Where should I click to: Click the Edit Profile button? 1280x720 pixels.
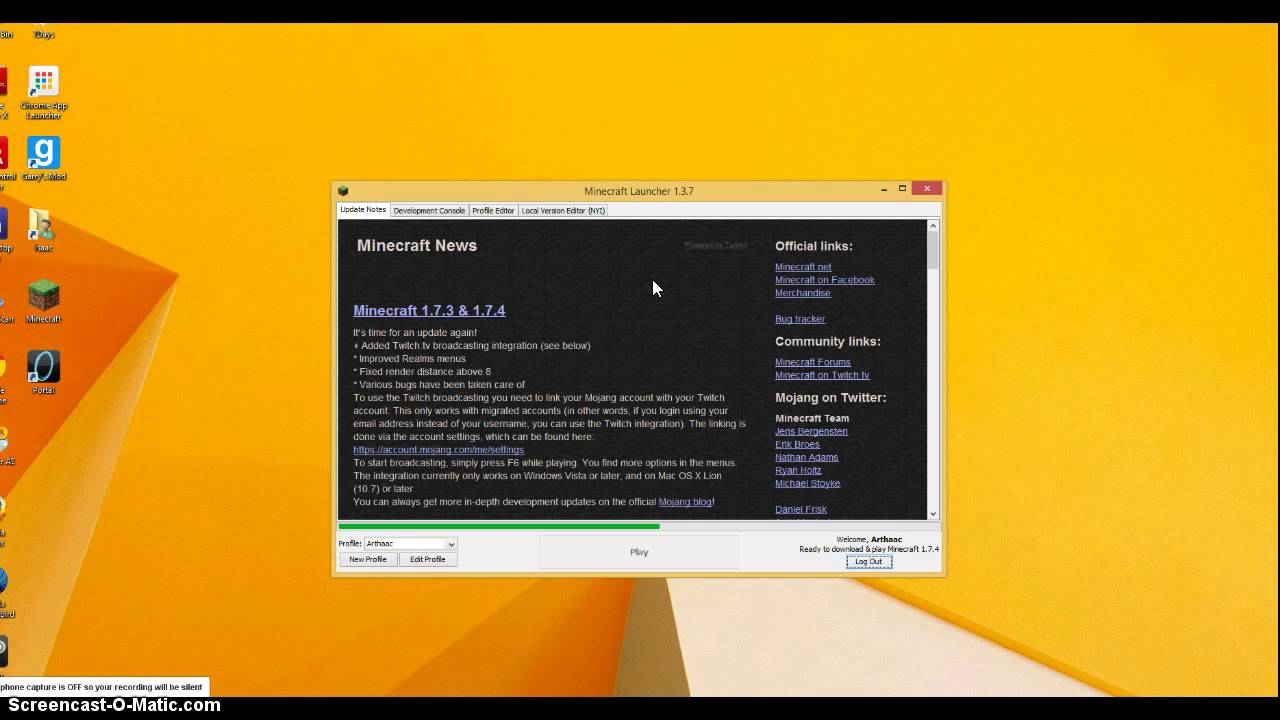tap(428, 559)
